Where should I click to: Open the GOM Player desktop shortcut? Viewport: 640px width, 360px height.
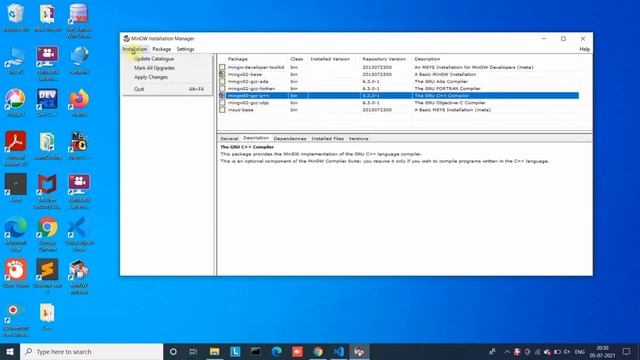point(16,273)
